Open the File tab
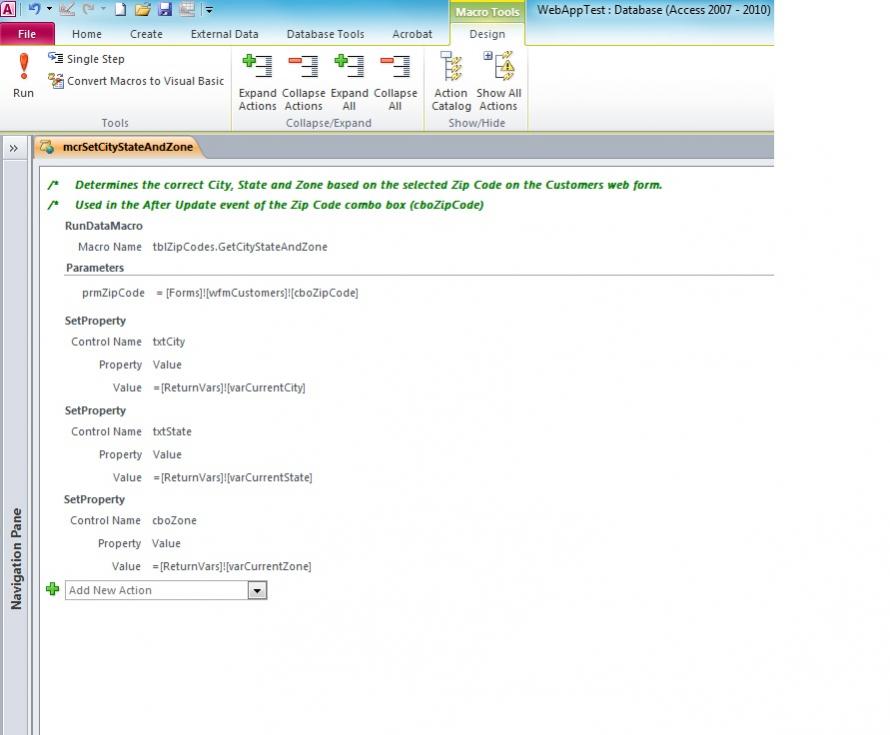Viewport: 890px width, 735px height. (x=27, y=34)
